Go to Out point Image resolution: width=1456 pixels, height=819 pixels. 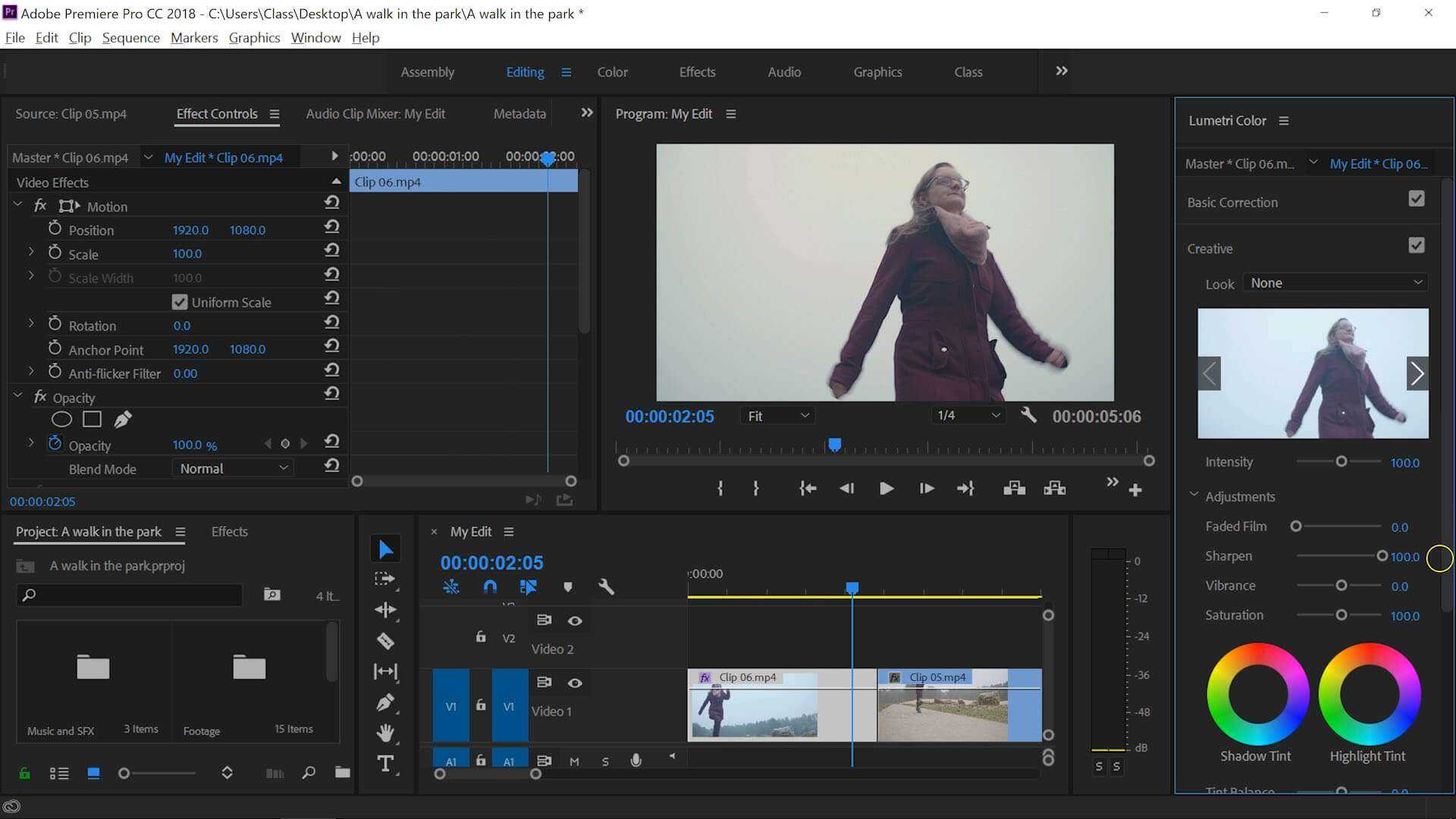[965, 488]
